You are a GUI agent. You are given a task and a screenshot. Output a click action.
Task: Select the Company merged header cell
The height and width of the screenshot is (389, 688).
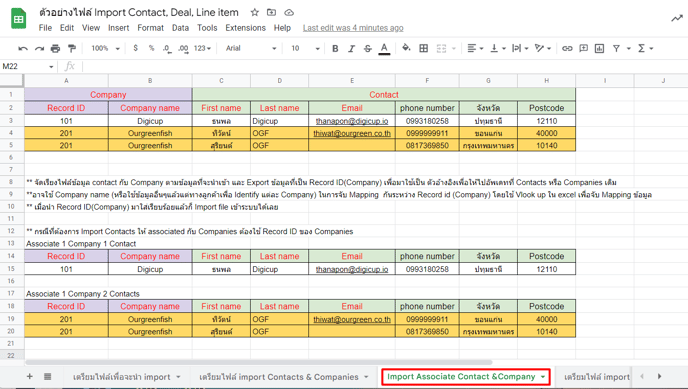[x=108, y=94]
